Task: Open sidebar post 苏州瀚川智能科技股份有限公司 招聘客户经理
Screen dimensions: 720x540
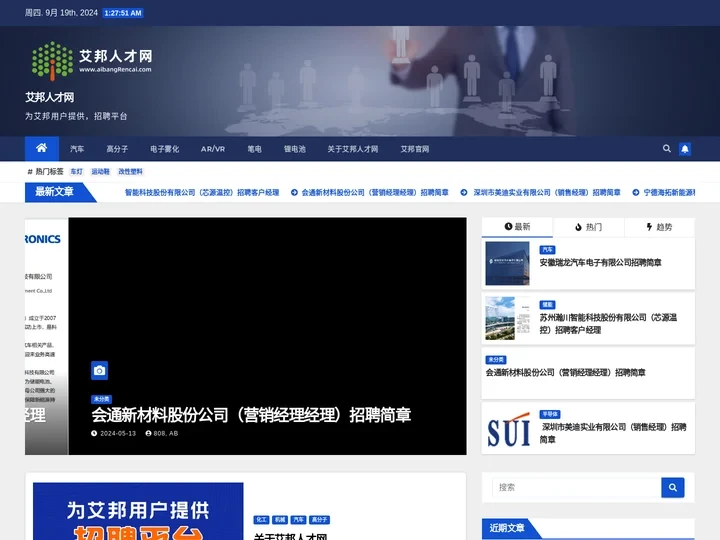Action: [x=608, y=324]
